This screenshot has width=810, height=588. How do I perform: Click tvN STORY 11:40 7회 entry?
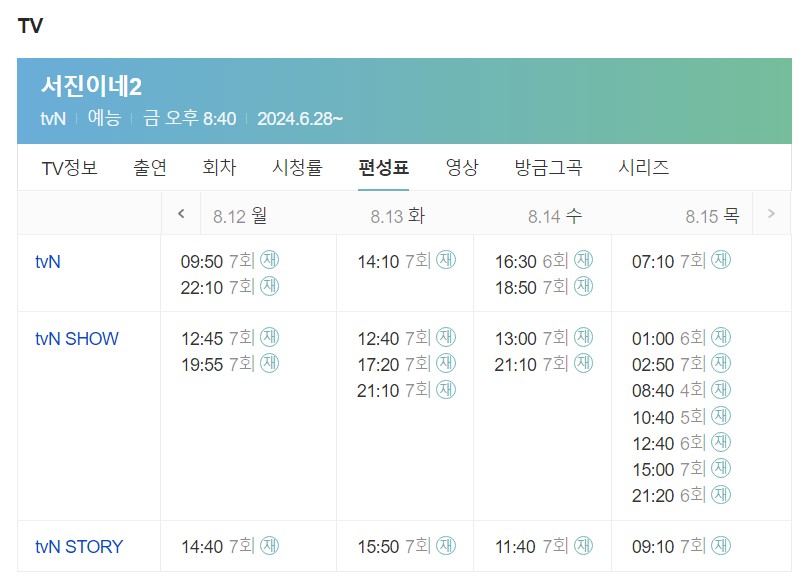pyautogui.click(x=544, y=546)
